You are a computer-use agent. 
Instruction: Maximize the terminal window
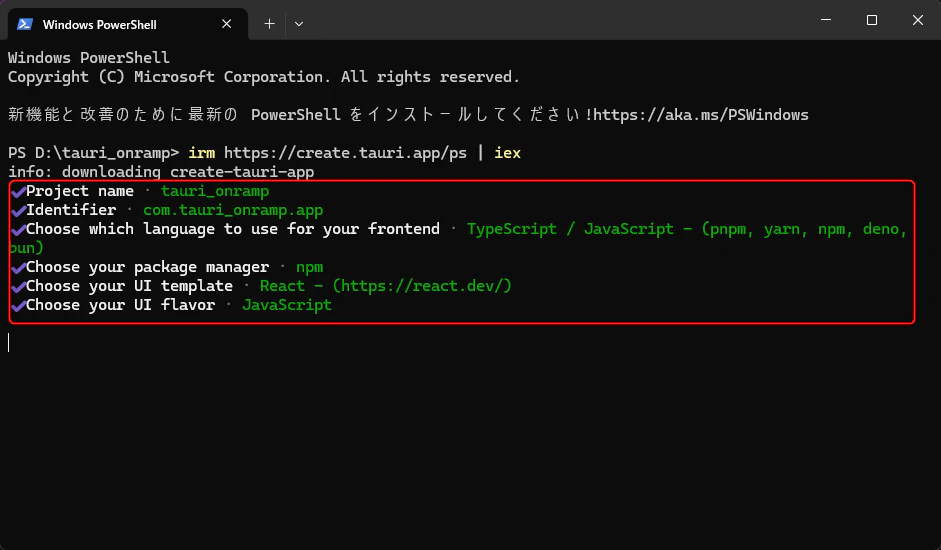tap(872, 20)
